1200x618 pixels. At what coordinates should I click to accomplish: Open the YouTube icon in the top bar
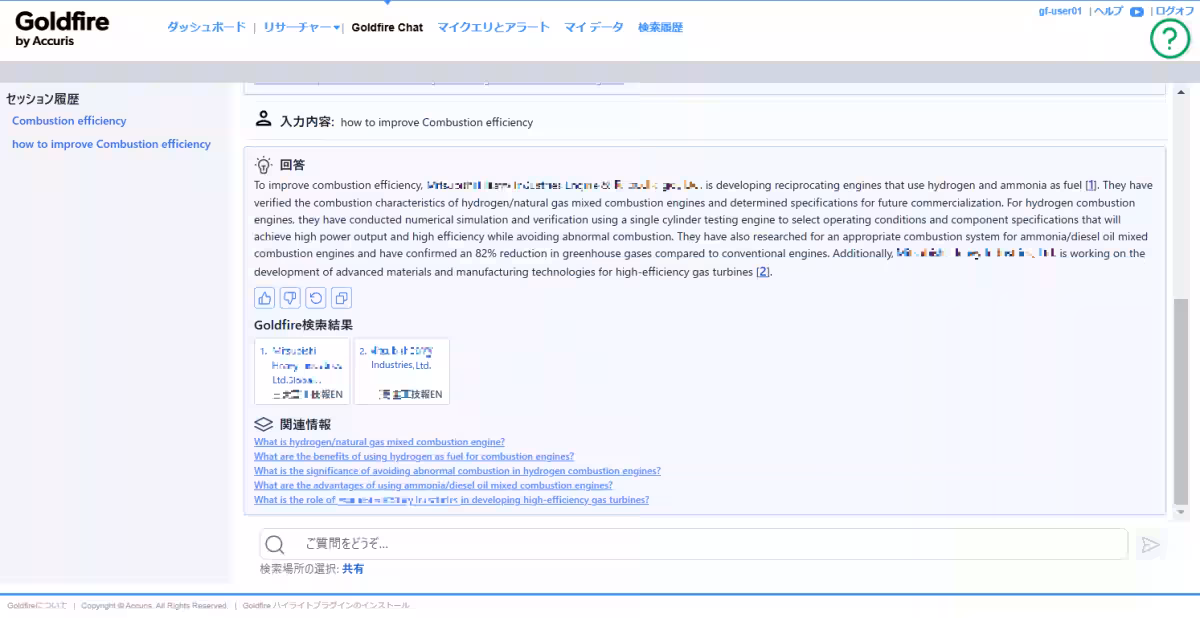1139,11
